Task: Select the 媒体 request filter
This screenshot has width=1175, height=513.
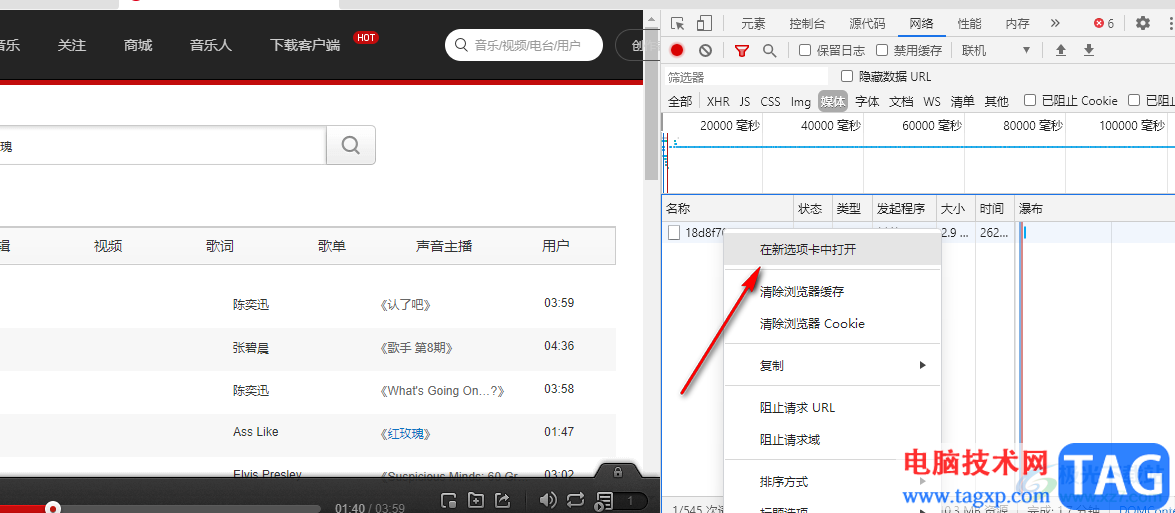Action: (x=833, y=101)
